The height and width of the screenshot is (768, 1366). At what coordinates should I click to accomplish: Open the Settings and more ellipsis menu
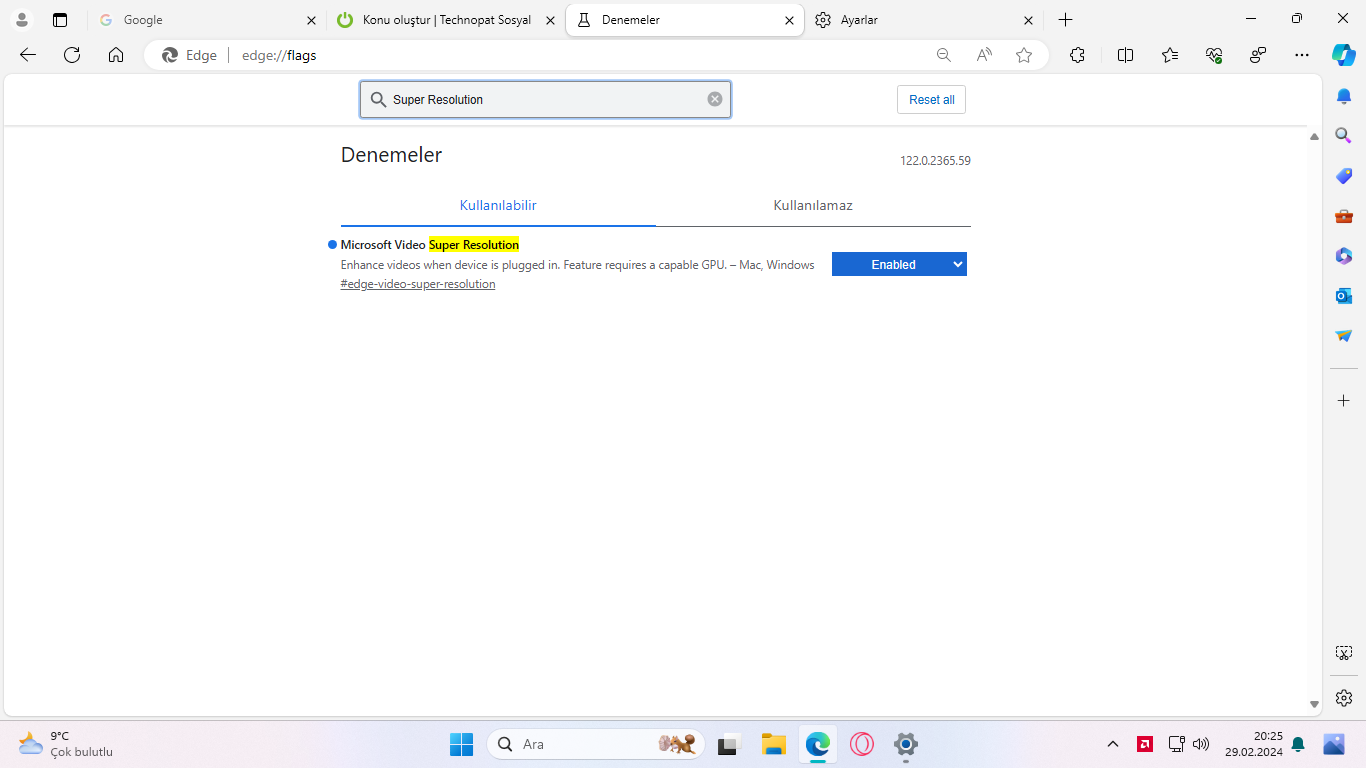[1301, 55]
